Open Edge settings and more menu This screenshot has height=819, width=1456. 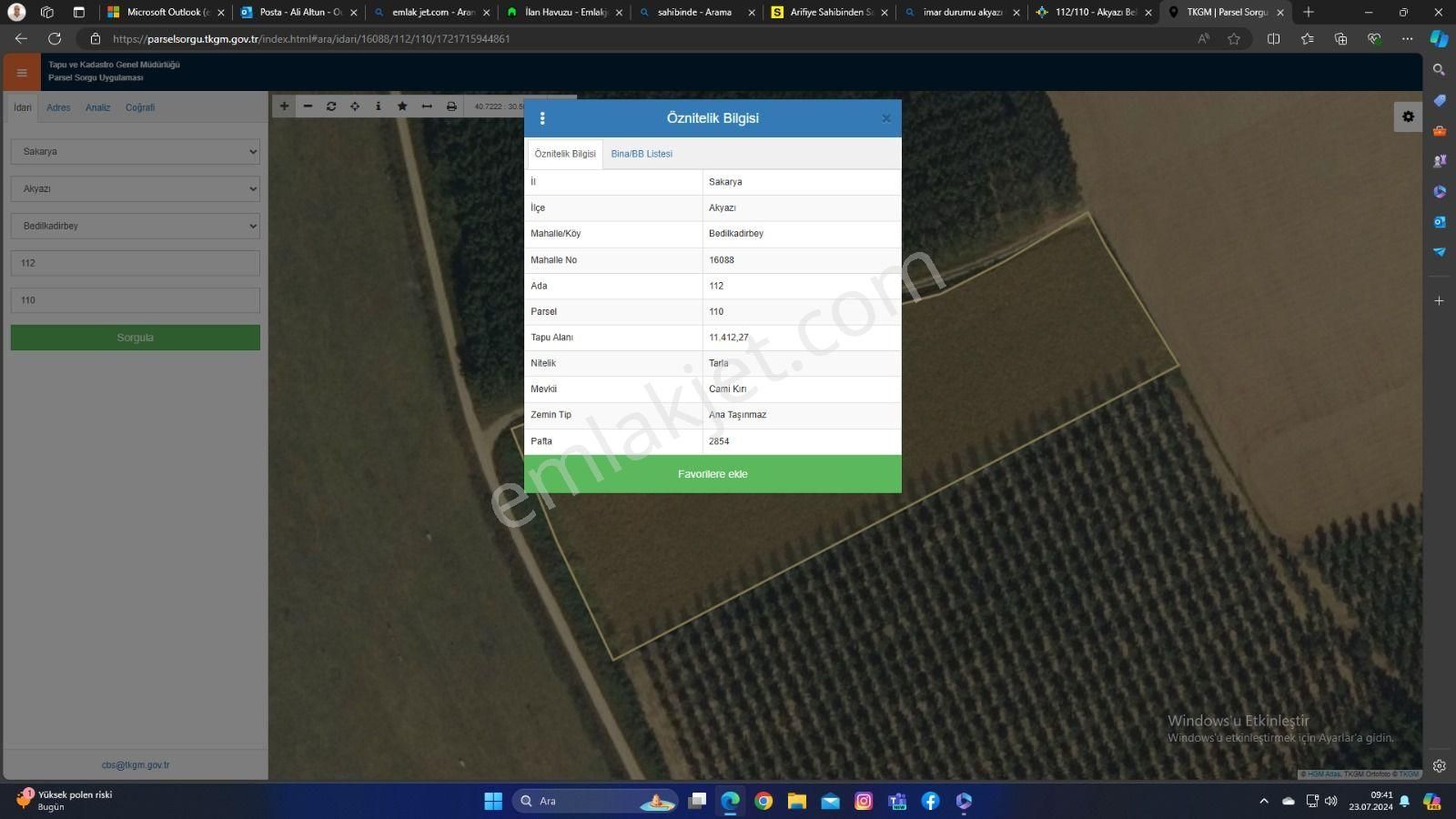point(1408,39)
